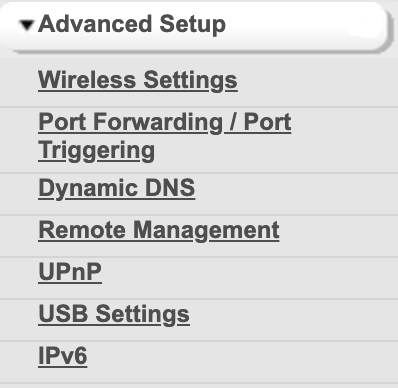398x388 pixels.
Task: Choose Wireless Settings under Advanced Setup
Action: click(138, 80)
